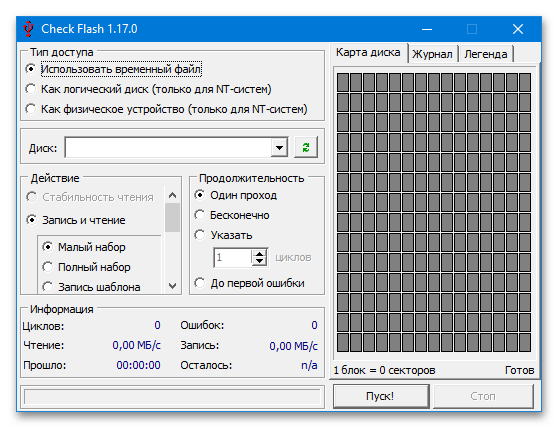Increase cycles count with up arrow
The width and height of the screenshot is (558, 428).
point(259,254)
